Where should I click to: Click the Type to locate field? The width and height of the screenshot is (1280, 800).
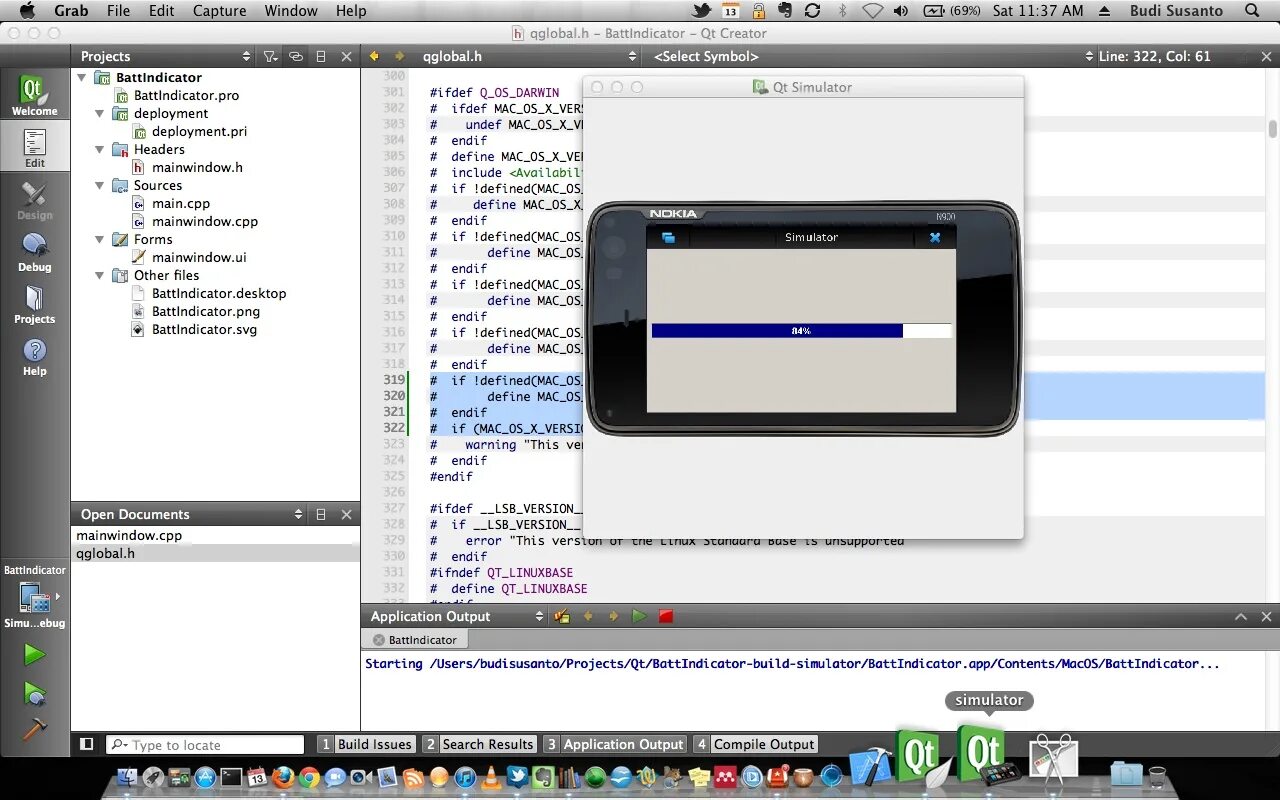coord(205,744)
